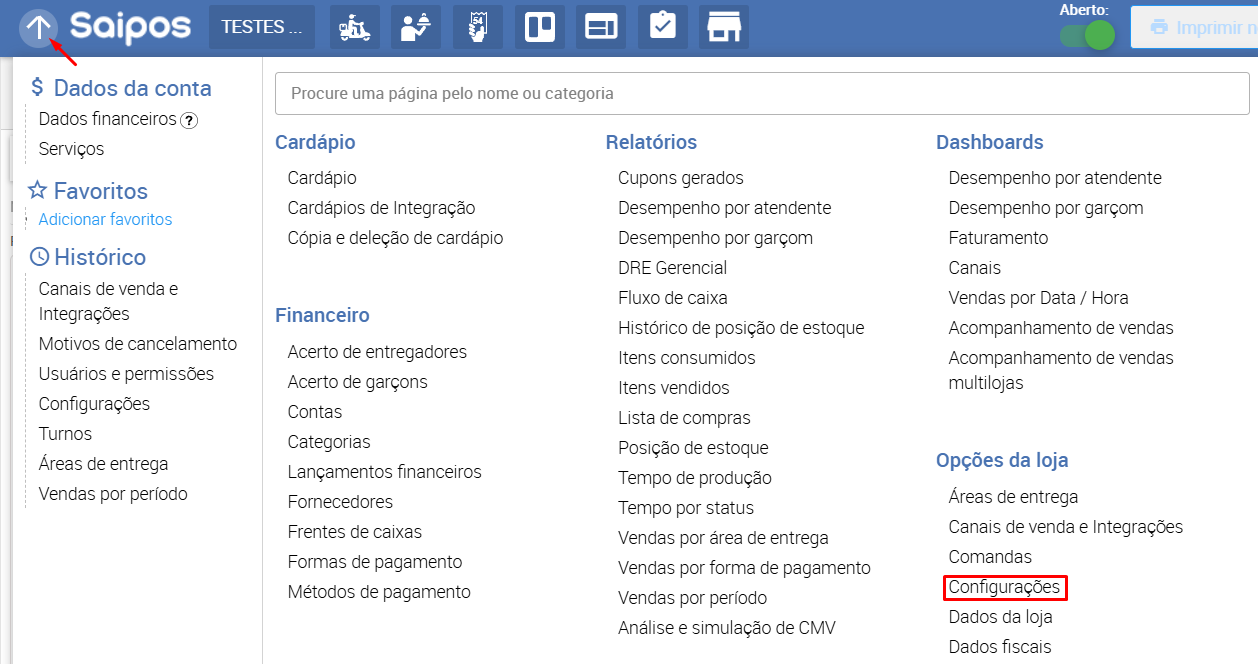Click the page search field

(x=762, y=94)
